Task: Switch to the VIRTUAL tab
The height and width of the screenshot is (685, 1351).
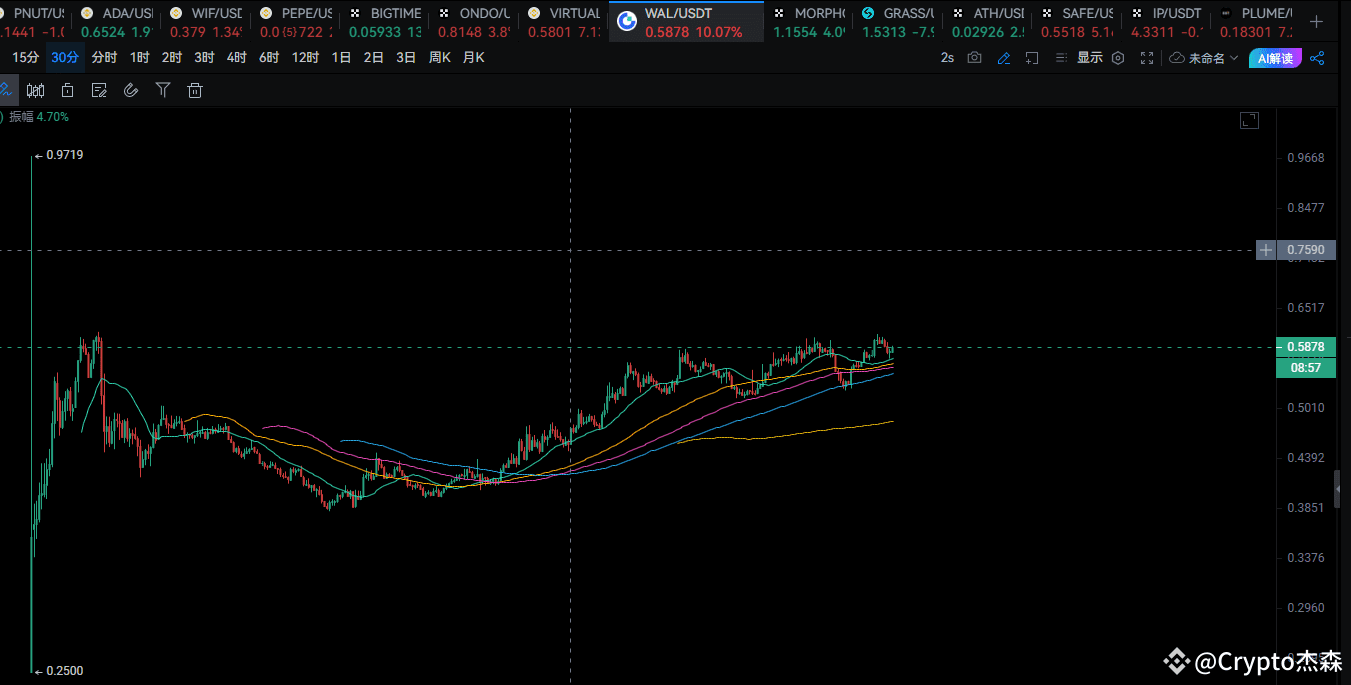Action: tap(563, 22)
